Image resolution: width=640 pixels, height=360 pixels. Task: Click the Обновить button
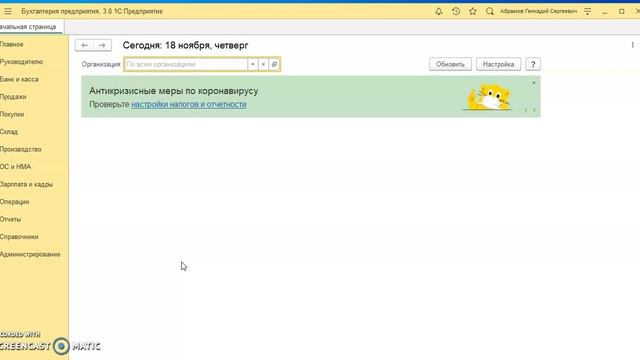(450, 64)
